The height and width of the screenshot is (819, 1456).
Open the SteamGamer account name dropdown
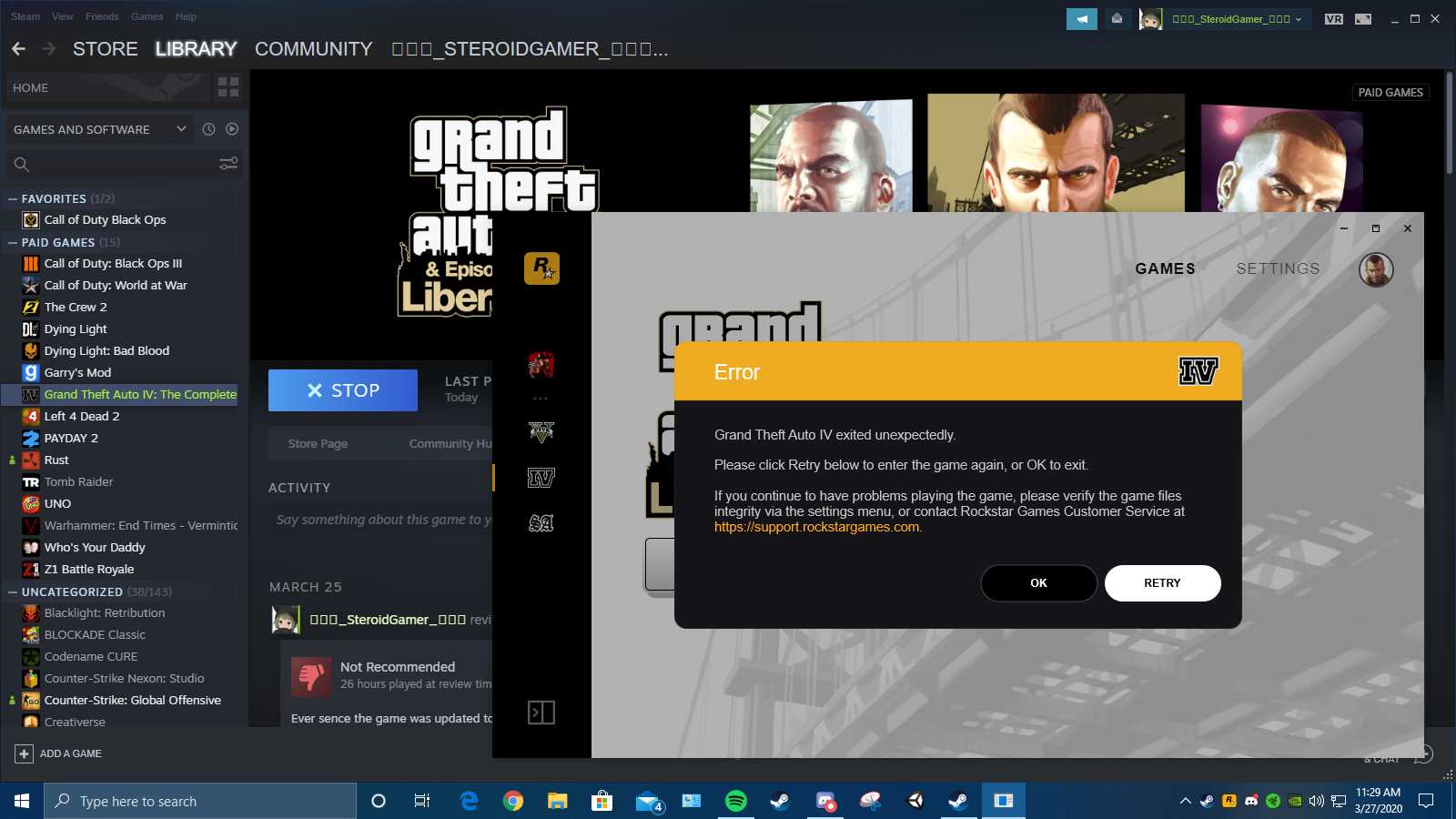pyautogui.click(x=1237, y=19)
